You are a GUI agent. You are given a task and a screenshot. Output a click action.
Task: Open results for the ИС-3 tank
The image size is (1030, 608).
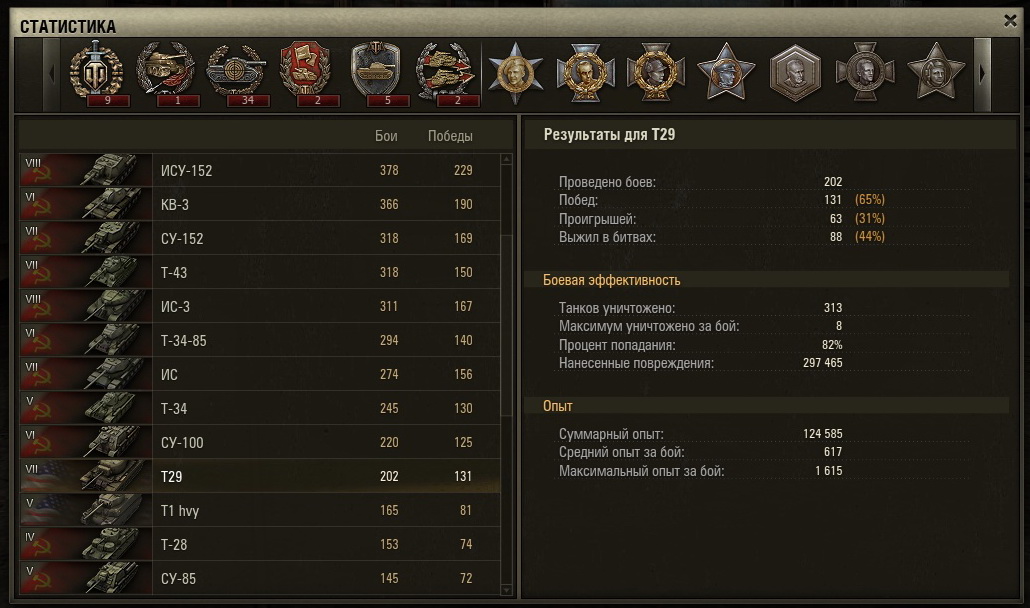click(x=259, y=306)
